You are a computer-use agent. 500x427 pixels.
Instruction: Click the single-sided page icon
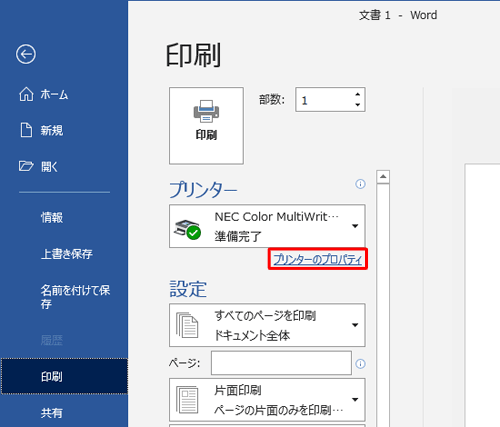pyautogui.click(x=187, y=400)
